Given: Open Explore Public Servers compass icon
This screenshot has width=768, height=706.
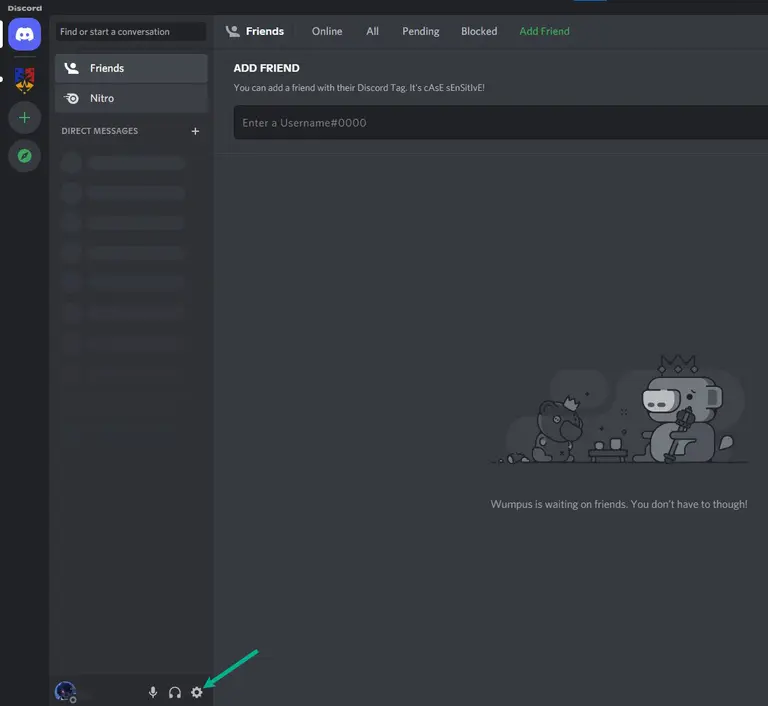Looking at the screenshot, I should point(24,156).
